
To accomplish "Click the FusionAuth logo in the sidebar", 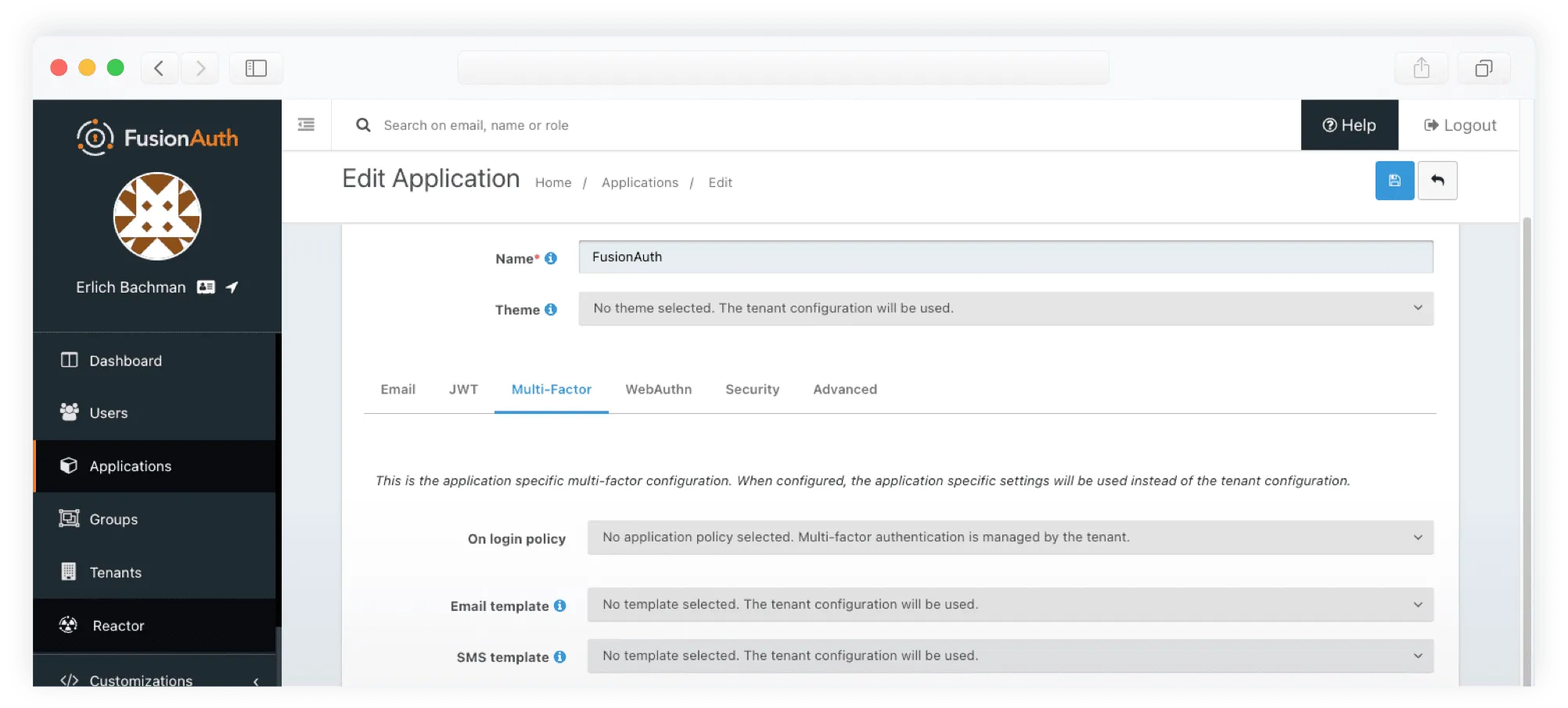I will [157, 138].
